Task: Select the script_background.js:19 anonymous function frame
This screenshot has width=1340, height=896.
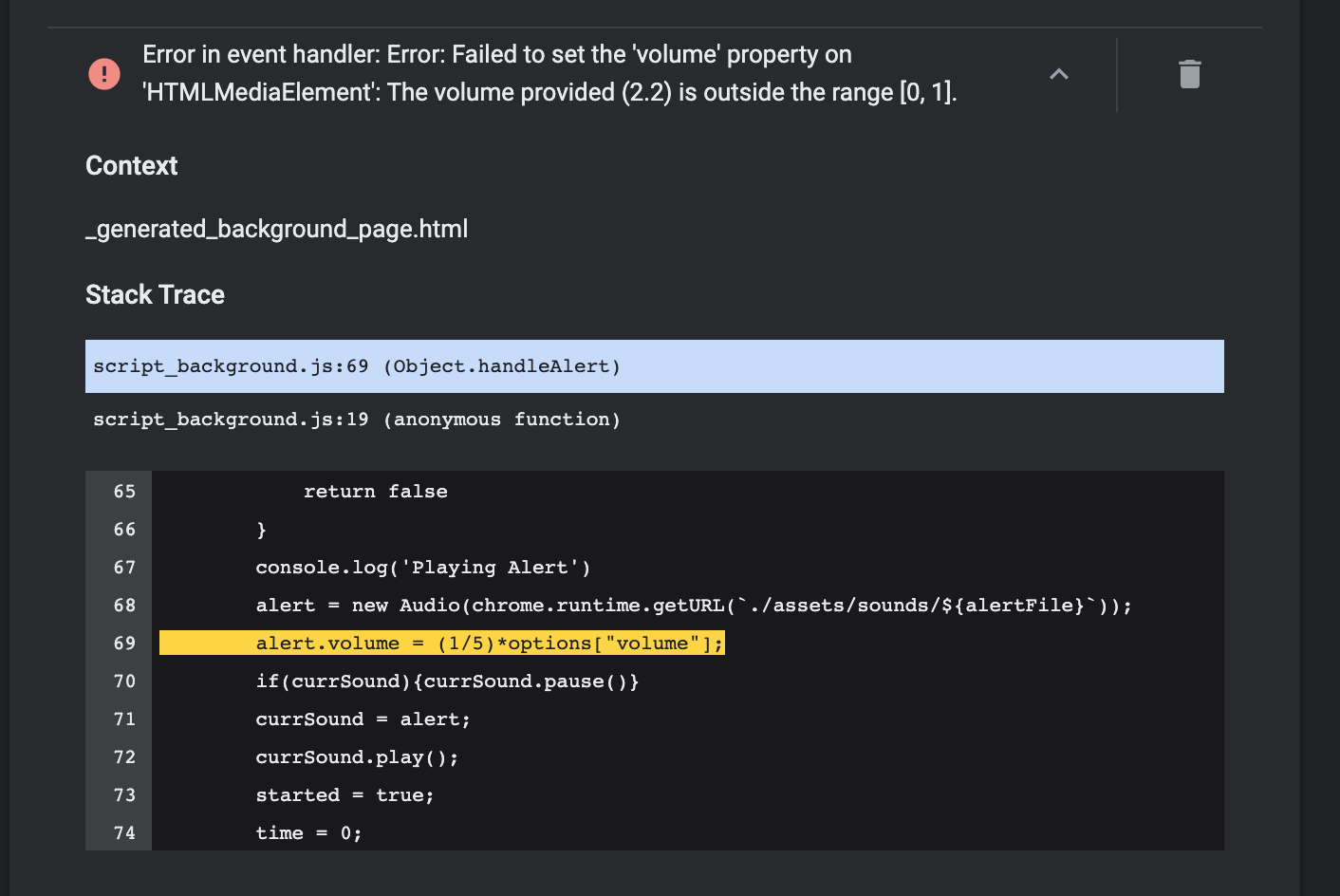Action: [655, 420]
